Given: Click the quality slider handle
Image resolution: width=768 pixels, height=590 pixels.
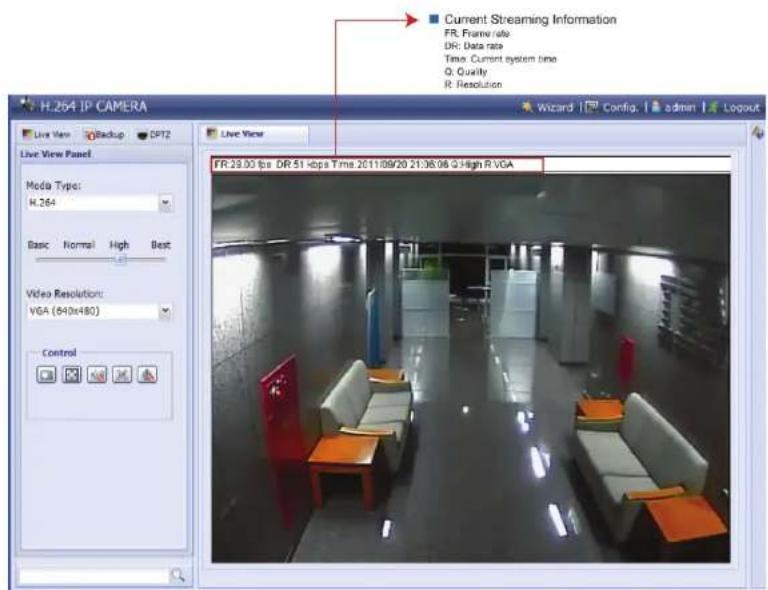Looking at the screenshot, I should coord(121,260).
